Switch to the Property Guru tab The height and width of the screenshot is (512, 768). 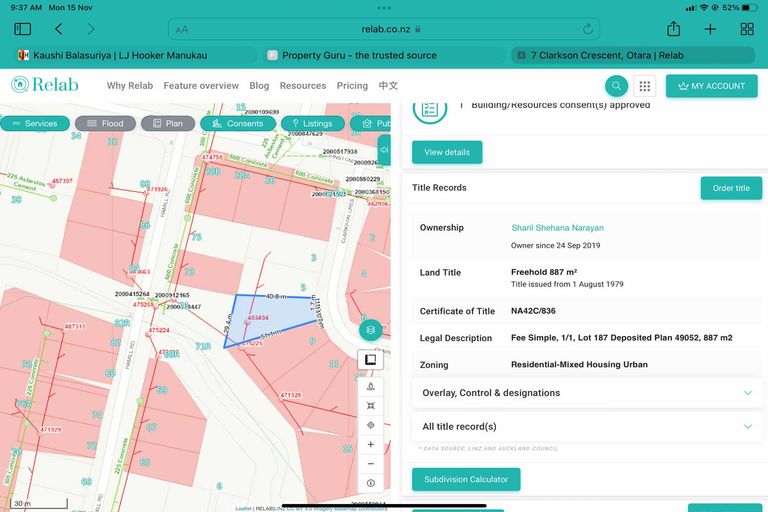(384, 55)
